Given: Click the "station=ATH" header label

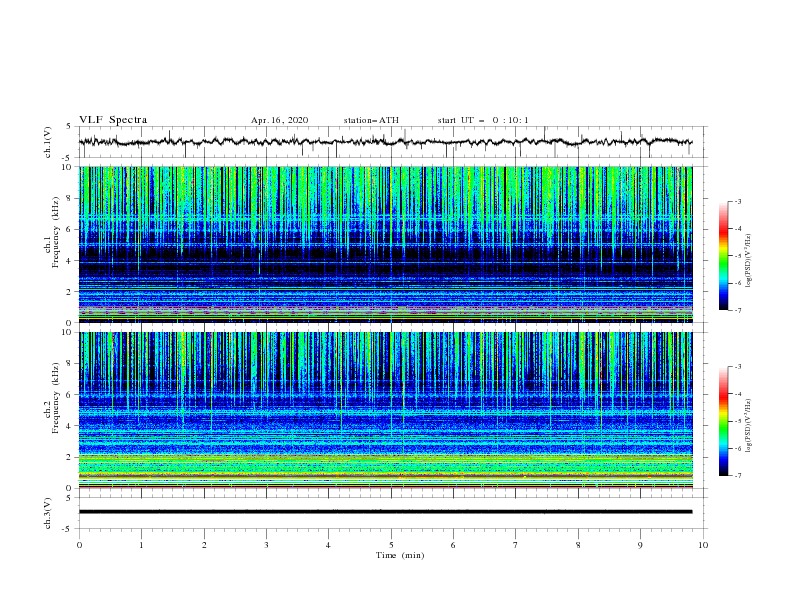Looking at the screenshot, I should [371, 120].
